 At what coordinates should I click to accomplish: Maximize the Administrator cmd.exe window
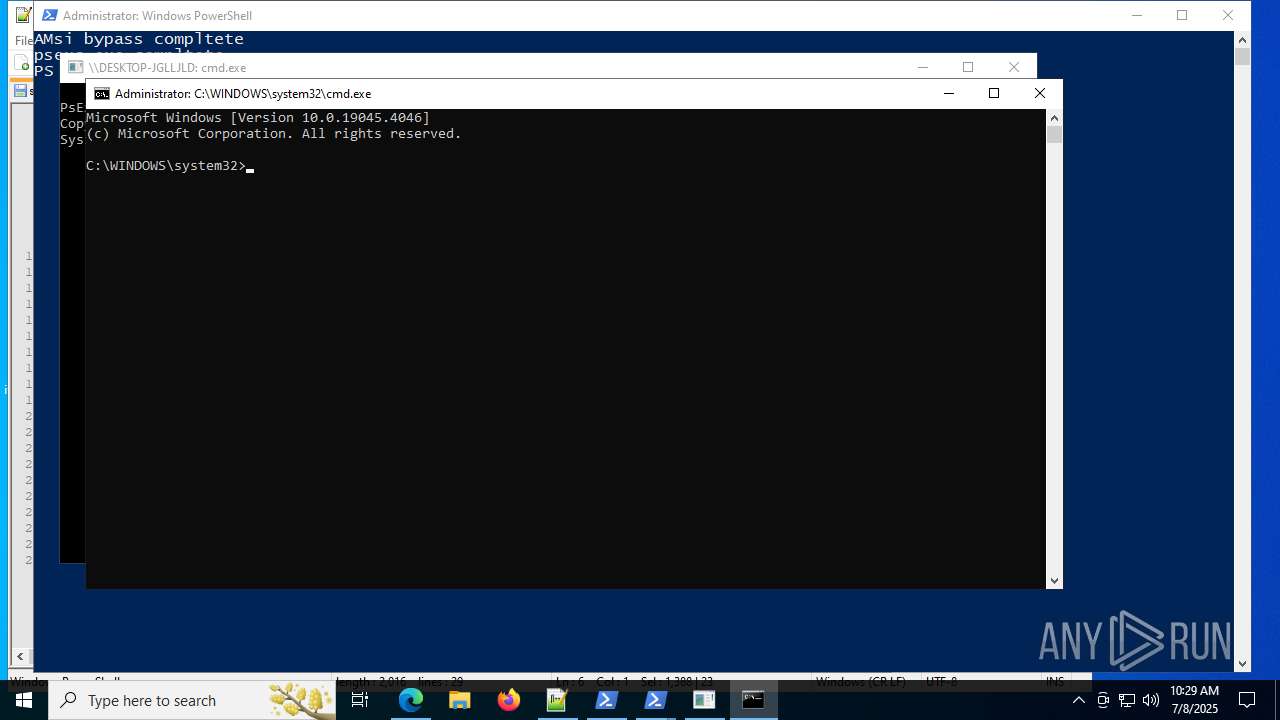coord(993,93)
